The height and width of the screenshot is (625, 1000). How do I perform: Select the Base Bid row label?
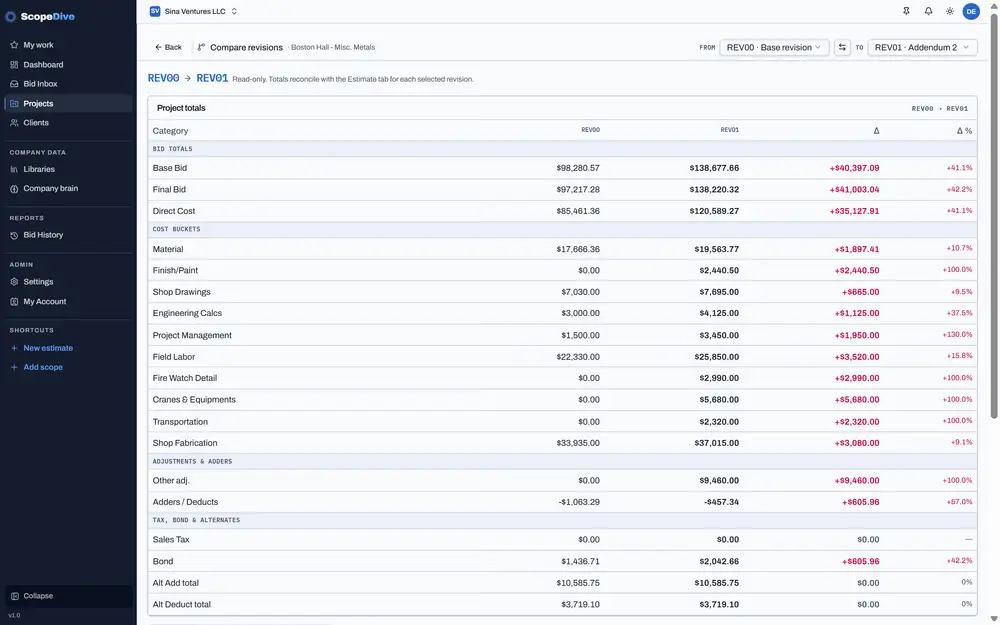(170, 168)
